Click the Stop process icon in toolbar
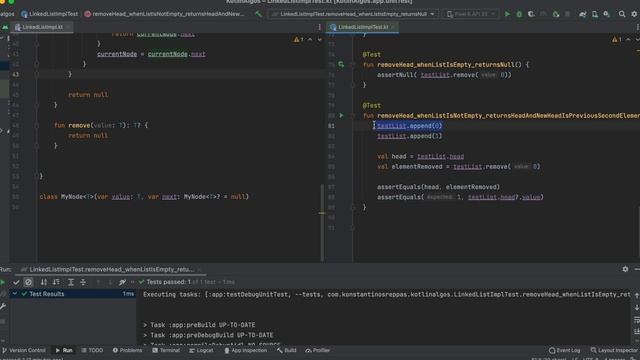Screen dimensions: 640x360 pyautogui.click(x=568, y=14)
